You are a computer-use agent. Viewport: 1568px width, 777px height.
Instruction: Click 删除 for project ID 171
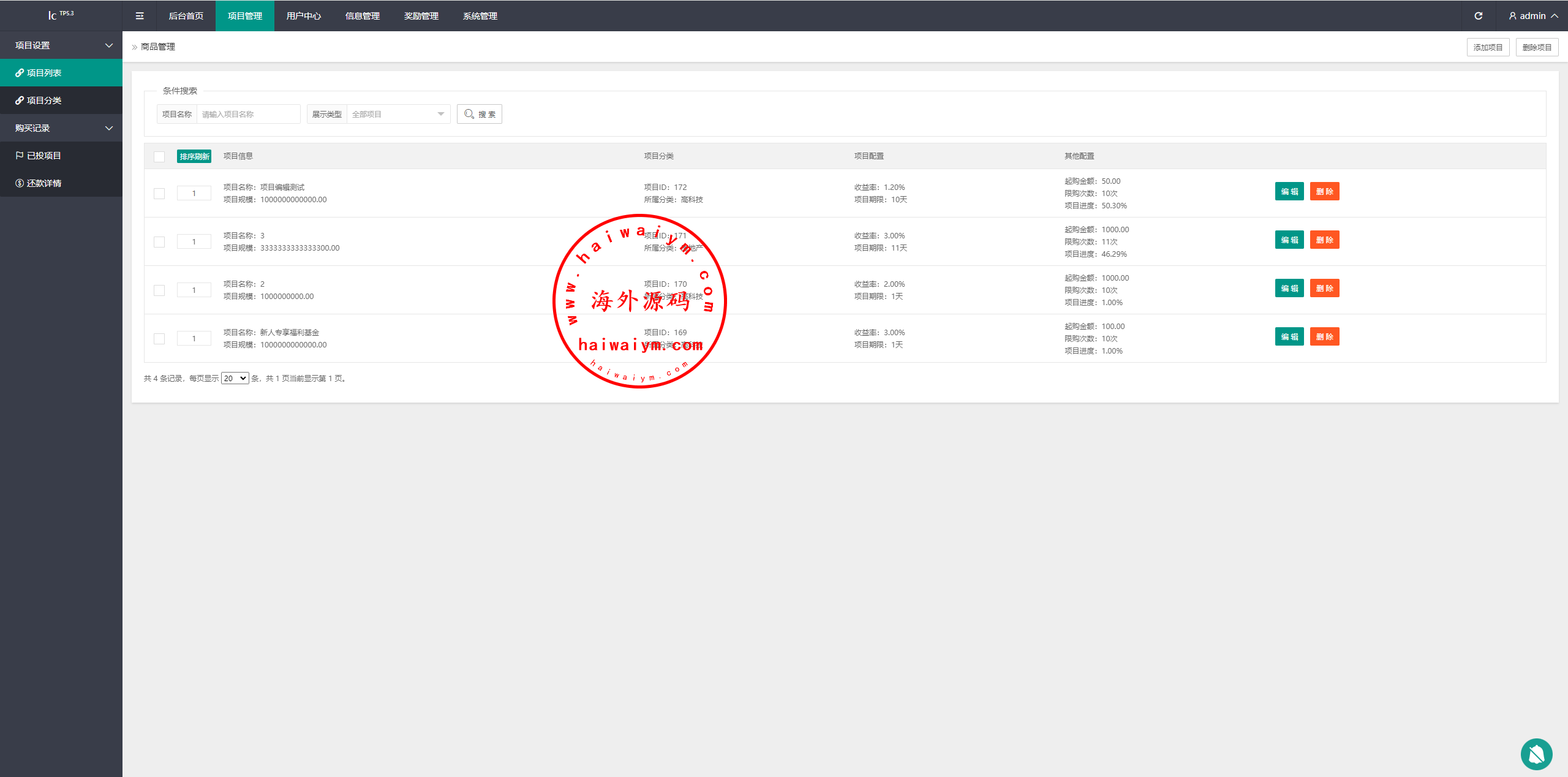[1324, 240]
